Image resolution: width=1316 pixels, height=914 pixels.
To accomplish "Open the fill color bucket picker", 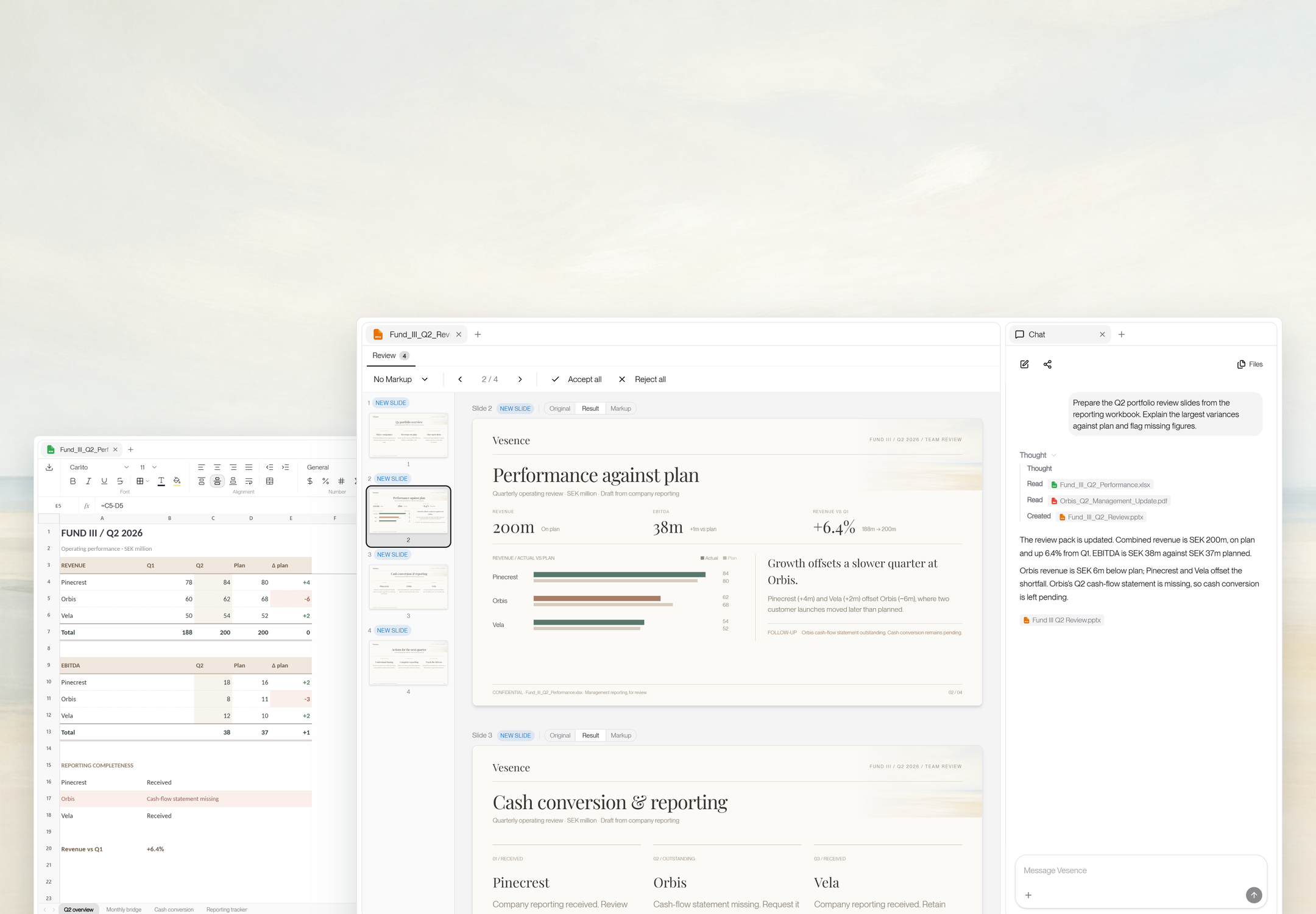I will coord(177,481).
